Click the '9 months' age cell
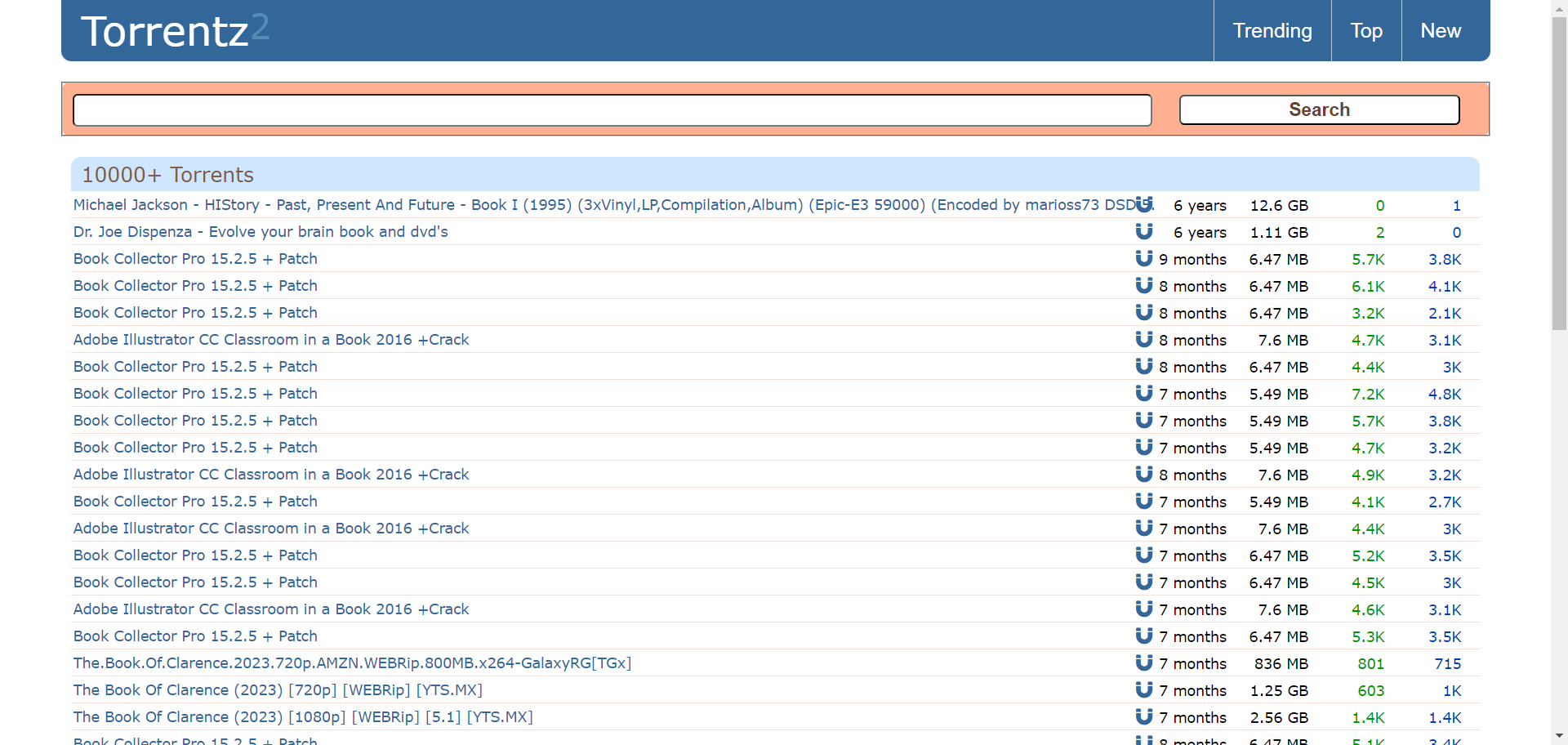This screenshot has width=1568, height=745. (1192, 260)
